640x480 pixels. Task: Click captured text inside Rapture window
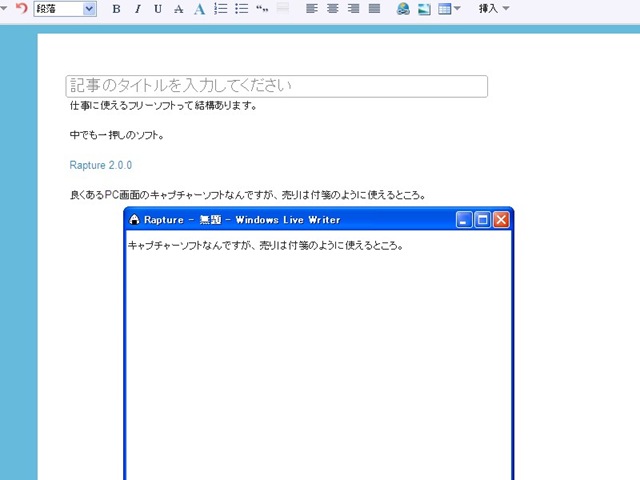(x=266, y=245)
